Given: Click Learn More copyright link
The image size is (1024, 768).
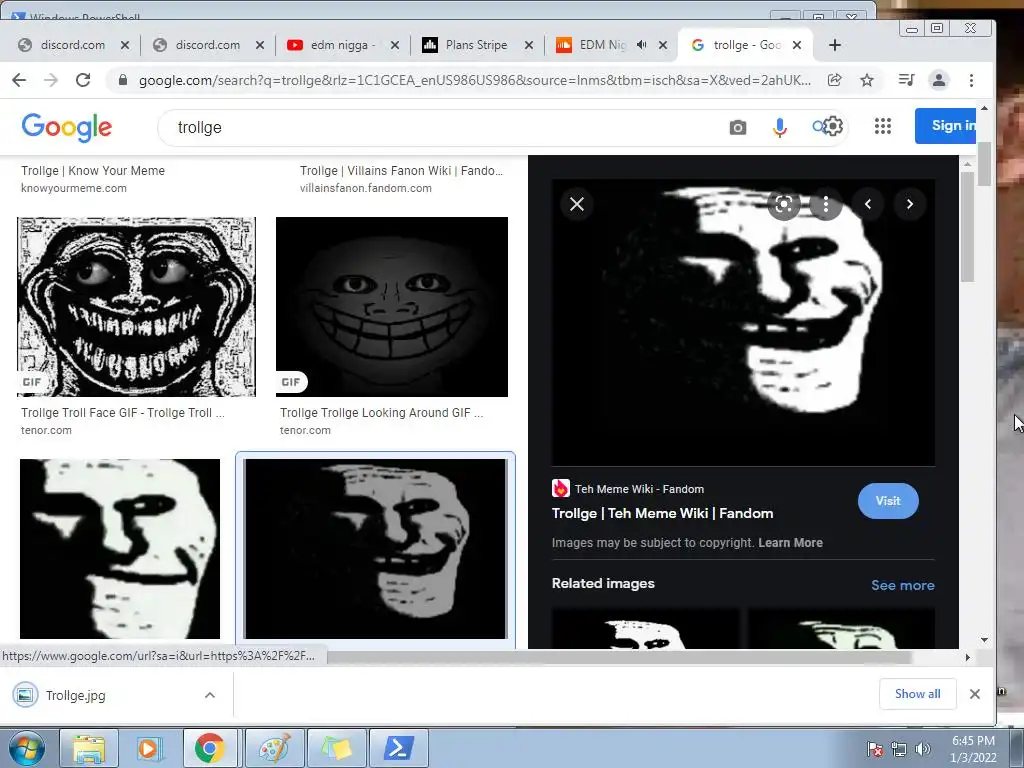Looking at the screenshot, I should tap(790, 543).
